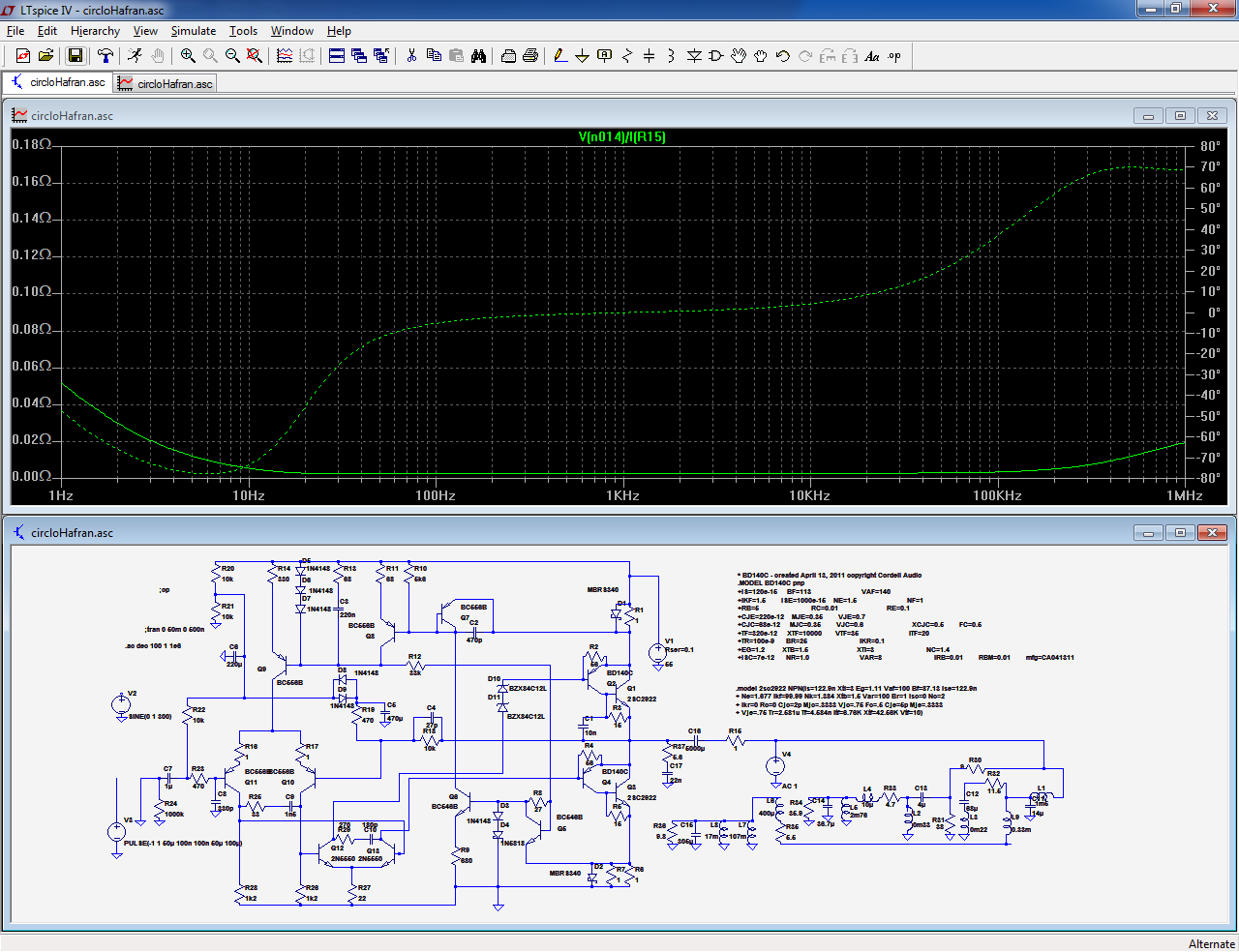Viewport: 1239px width, 952px height.
Task: Click the Zoom to Fit icon
Action: pos(255,56)
